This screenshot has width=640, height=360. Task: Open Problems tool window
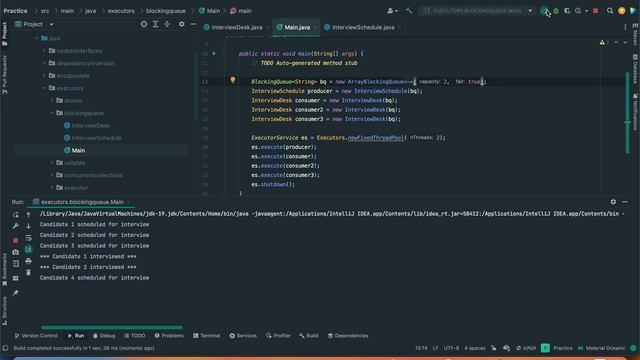(169, 336)
